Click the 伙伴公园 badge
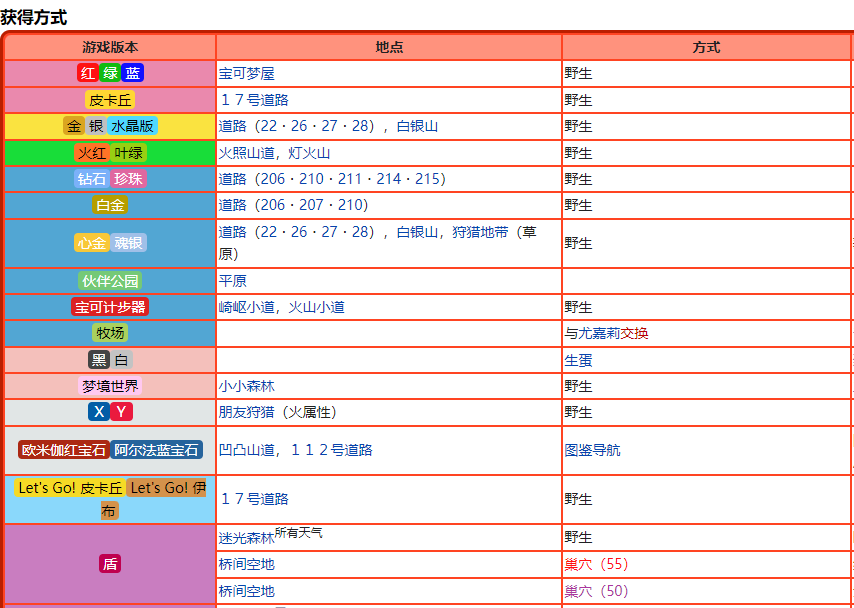Viewport: 854px width, 608px height. point(110,281)
